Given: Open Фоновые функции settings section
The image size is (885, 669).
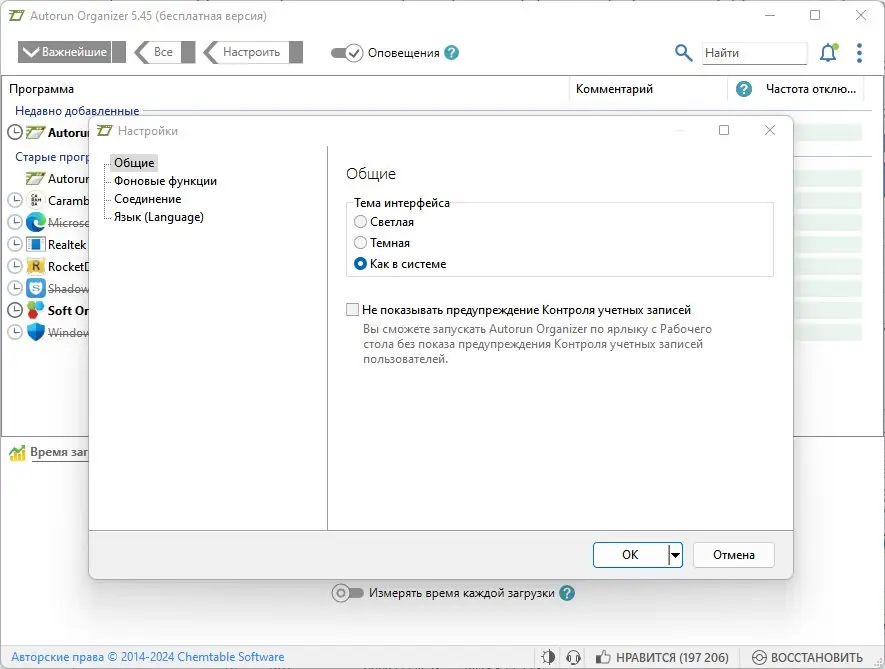Looking at the screenshot, I should click(x=165, y=181).
